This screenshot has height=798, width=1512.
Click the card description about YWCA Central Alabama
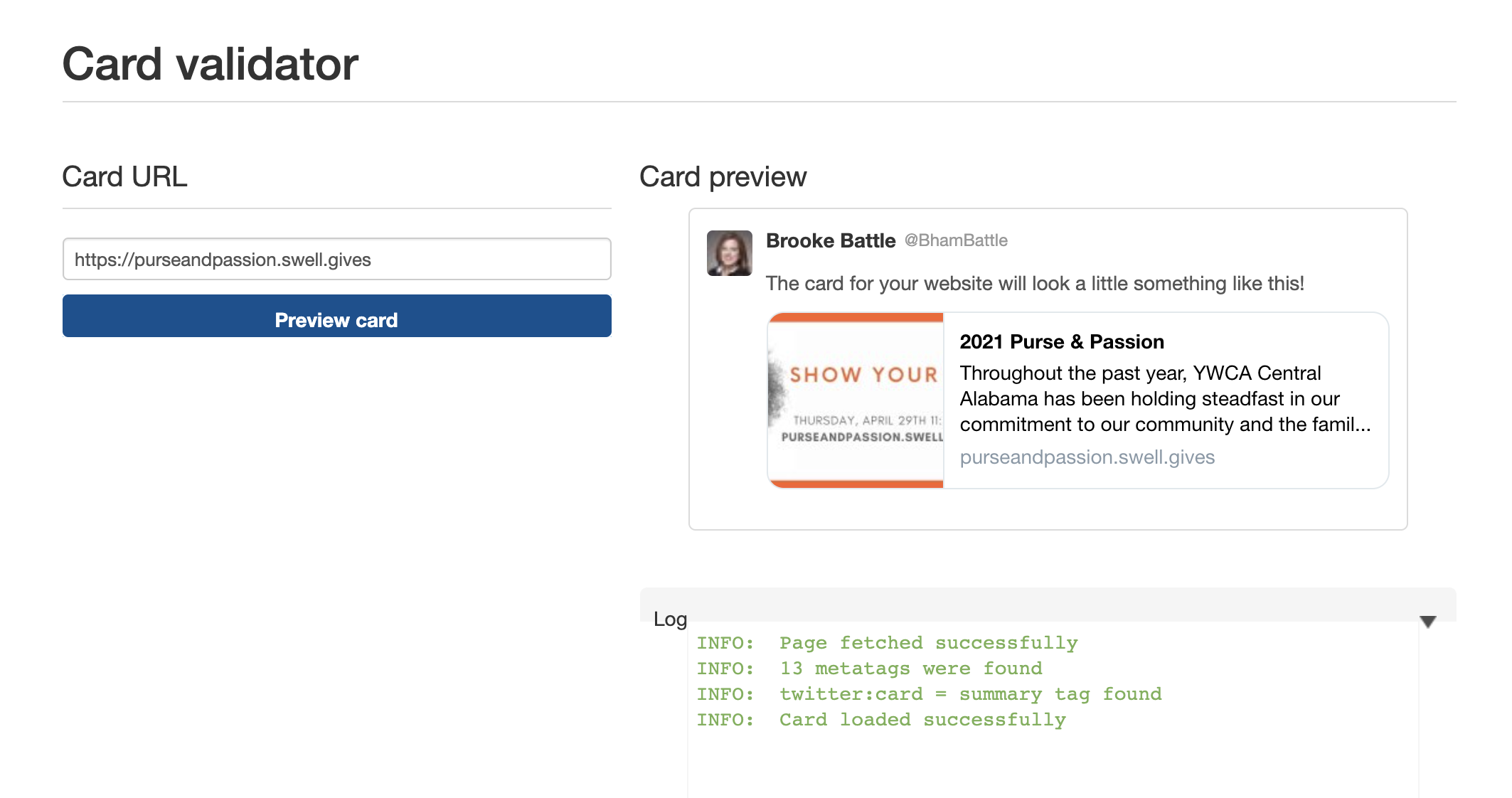(1164, 399)
